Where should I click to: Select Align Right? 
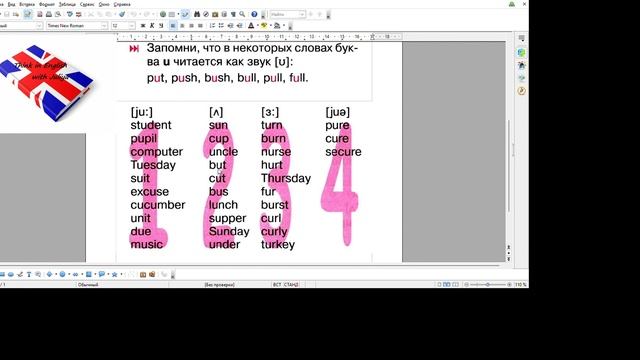[x=191, y=25]
